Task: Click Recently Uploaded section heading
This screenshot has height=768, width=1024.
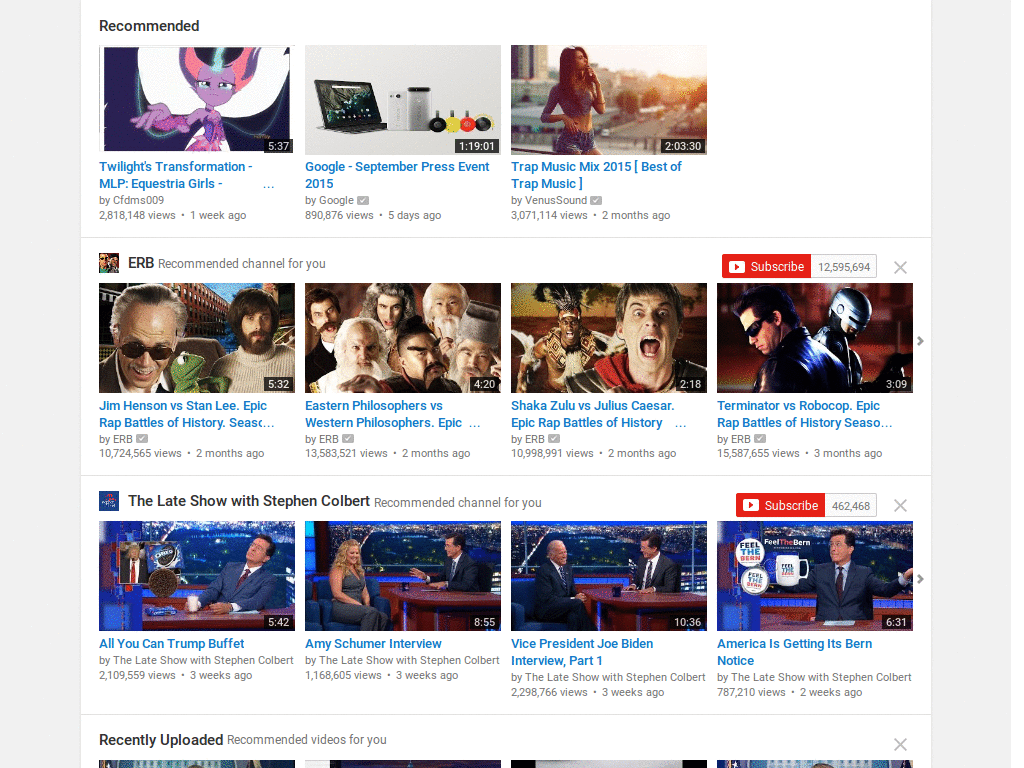Action: (x=161, y=740)
